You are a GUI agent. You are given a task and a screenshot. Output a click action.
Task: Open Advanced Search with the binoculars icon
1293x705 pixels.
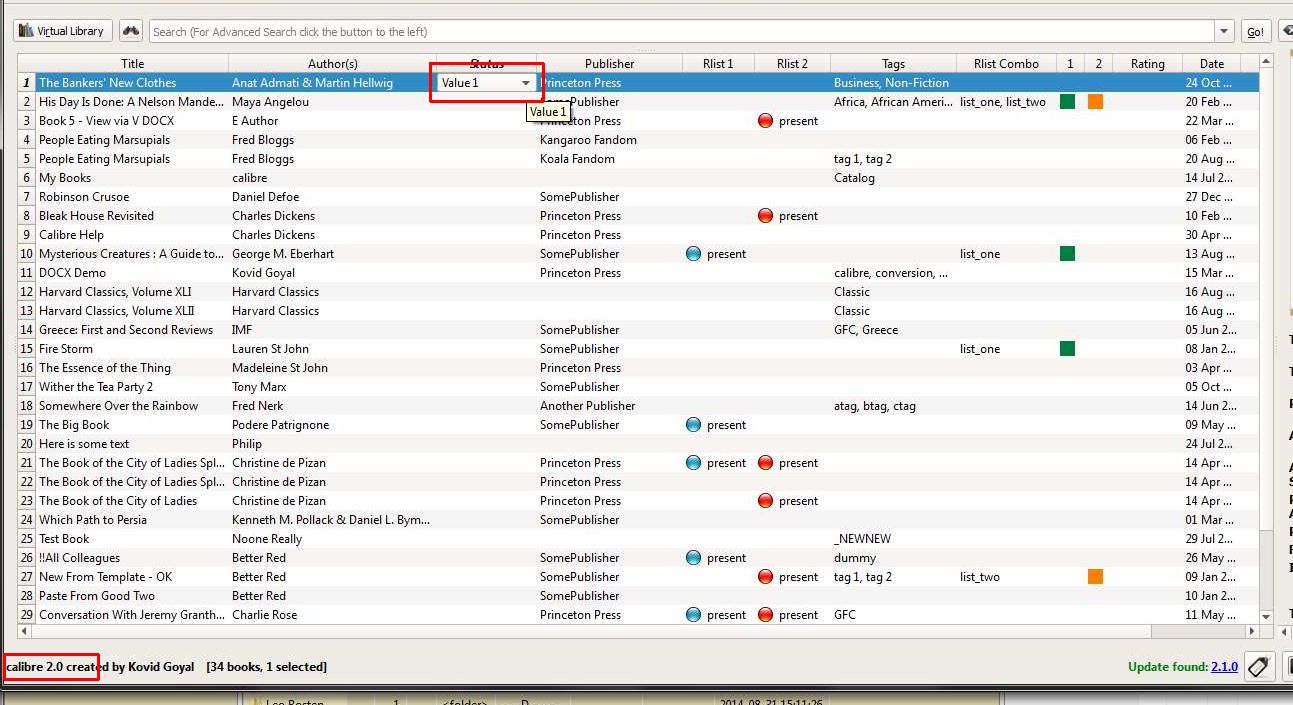pos(131,31)
